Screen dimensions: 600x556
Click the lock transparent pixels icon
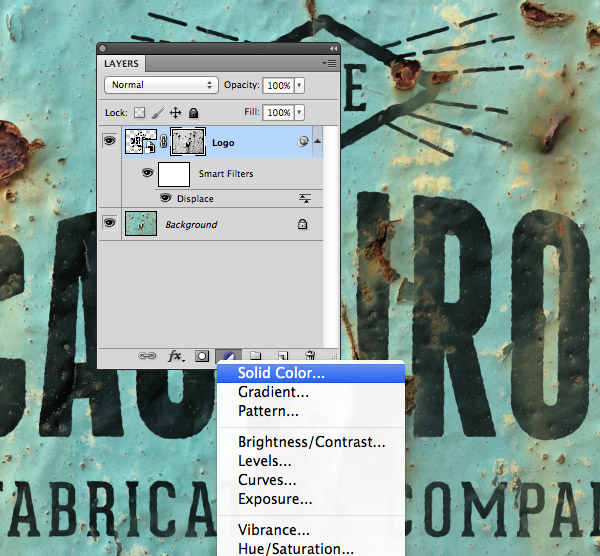pyautogui.click(x=140, y=113)
